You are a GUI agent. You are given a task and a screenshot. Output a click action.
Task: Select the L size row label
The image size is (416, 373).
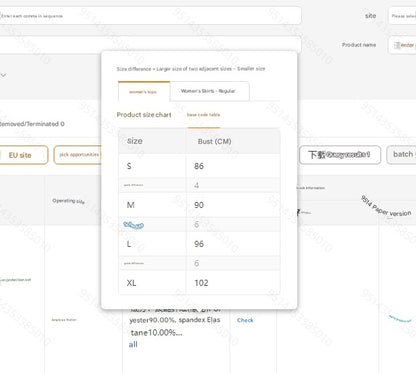click(x=129, y=244)
